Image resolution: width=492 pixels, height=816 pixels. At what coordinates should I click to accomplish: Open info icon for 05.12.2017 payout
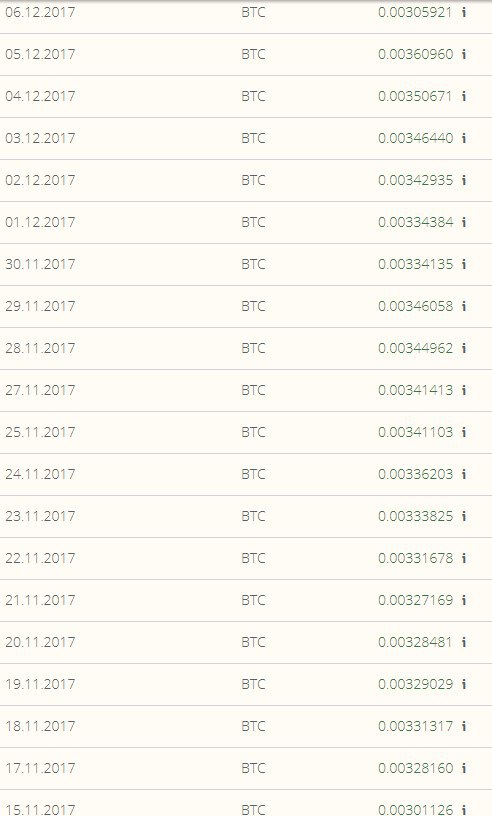[464, 54]
